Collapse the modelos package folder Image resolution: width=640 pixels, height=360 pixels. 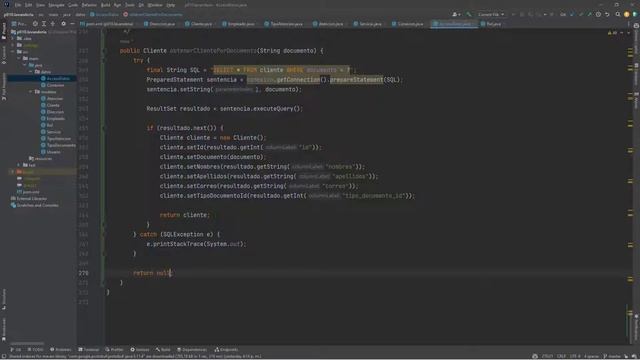pos(31,92)
